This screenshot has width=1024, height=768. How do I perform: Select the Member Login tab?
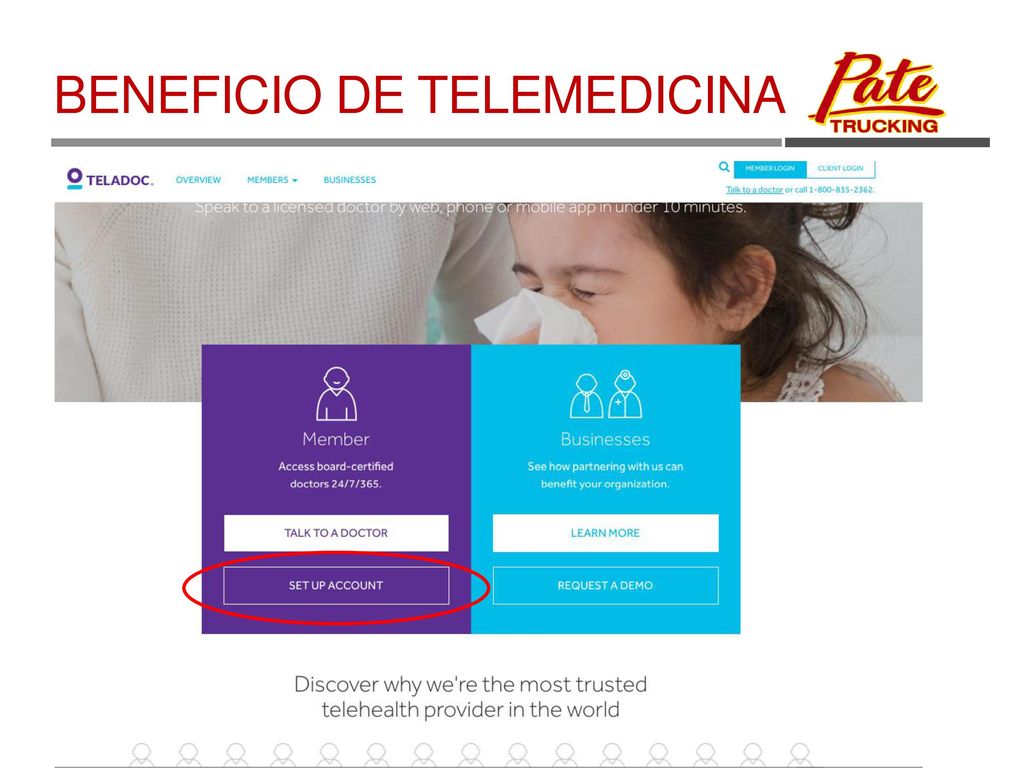(770, 168)
